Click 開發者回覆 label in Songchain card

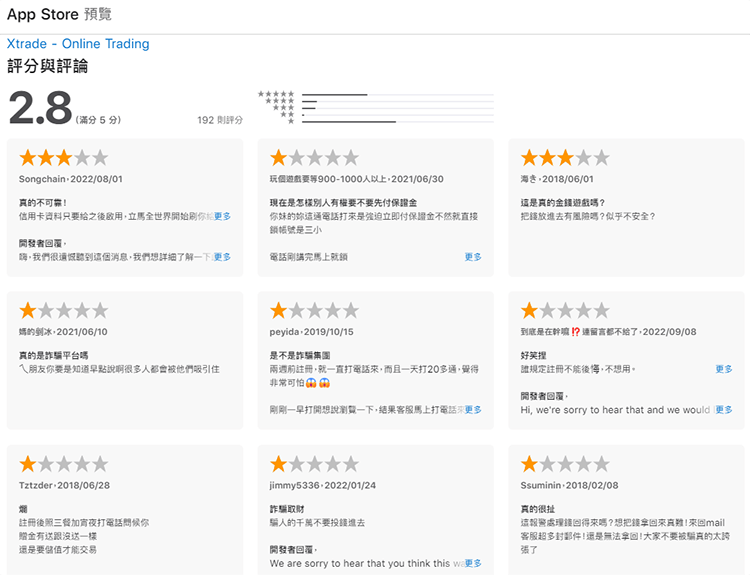click(43, 243)
